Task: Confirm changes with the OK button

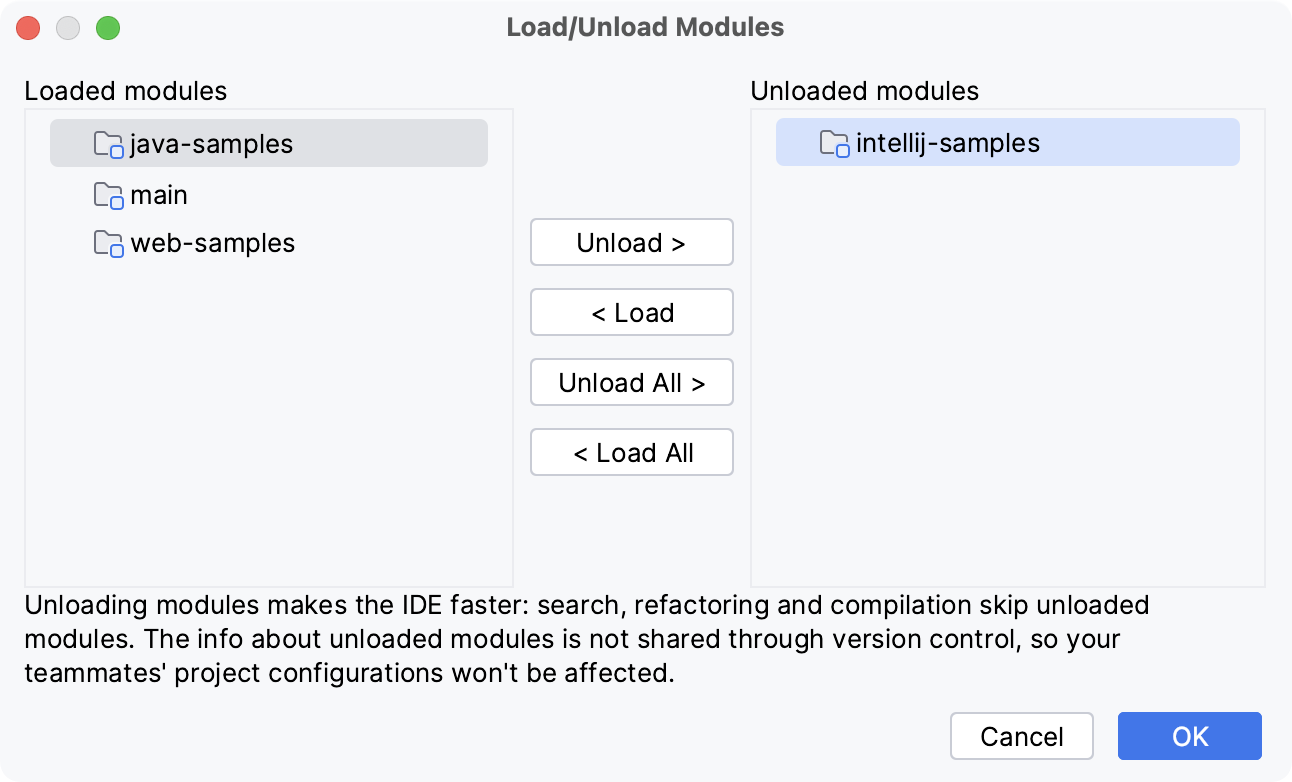Action: pyautogui.click(x=1188, y=736)
